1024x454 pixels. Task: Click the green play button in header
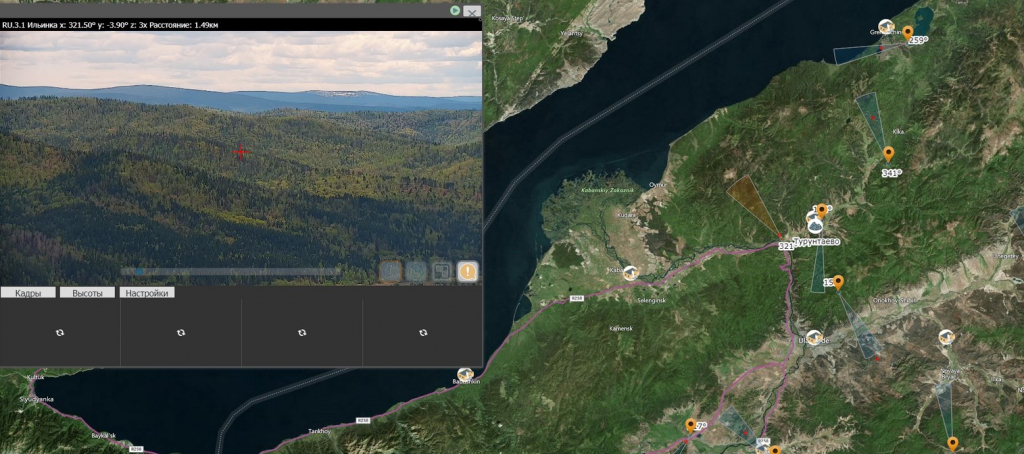(455, 10)
